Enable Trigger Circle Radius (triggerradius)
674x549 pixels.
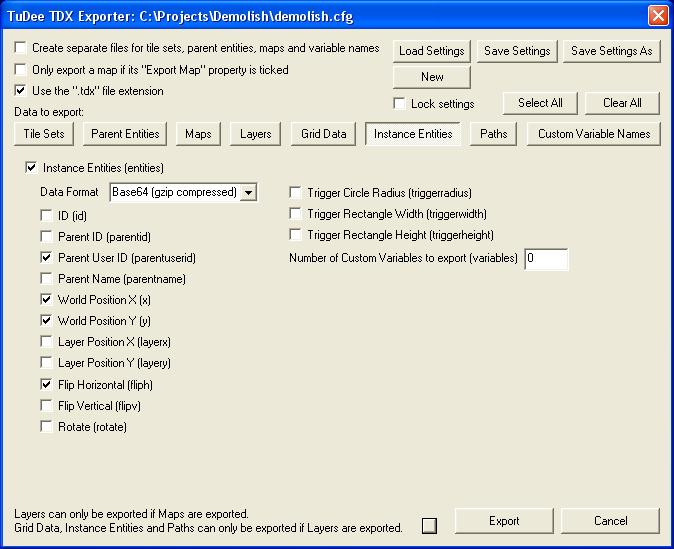(x=295, y=192)
